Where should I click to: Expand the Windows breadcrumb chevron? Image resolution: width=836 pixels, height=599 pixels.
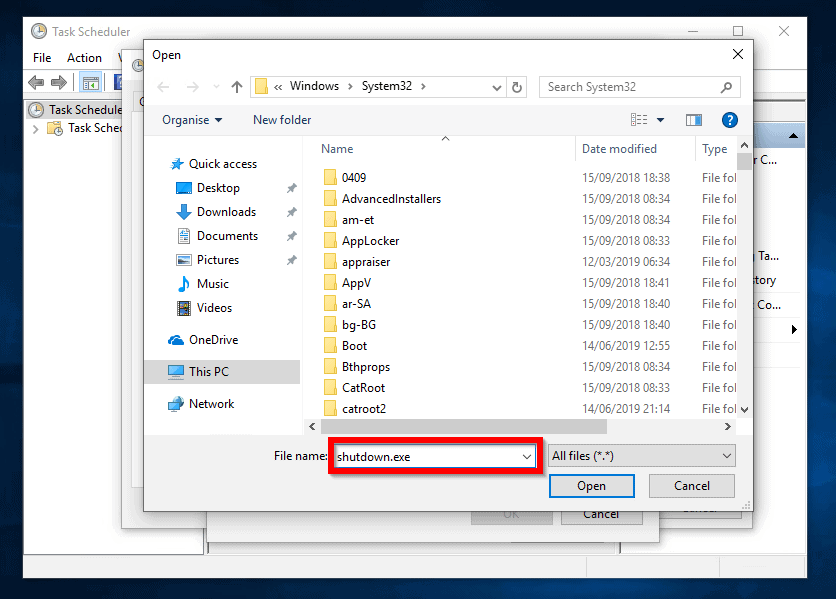pos(350,86)
